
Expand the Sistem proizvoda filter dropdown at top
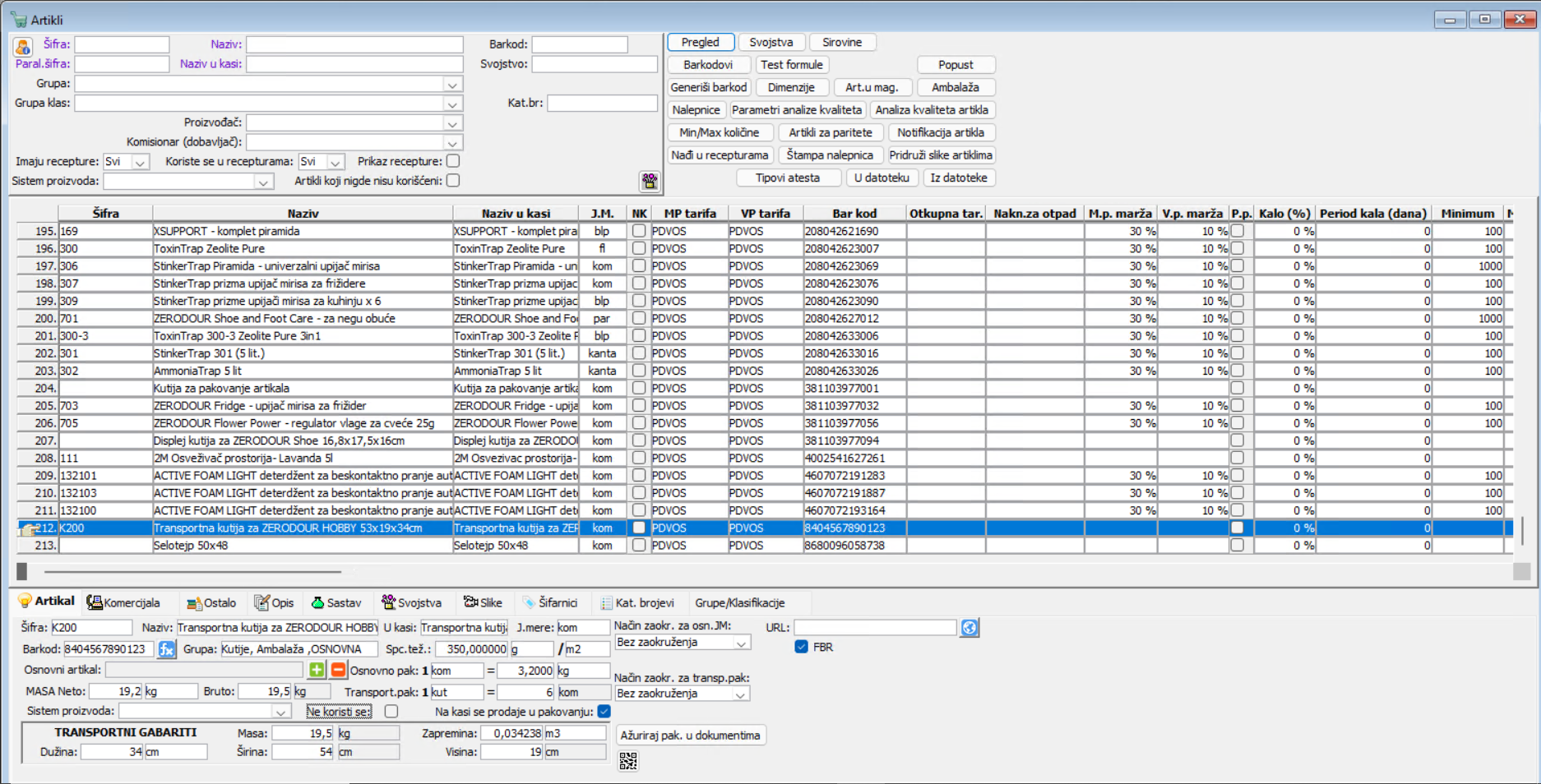pos(263,182)
